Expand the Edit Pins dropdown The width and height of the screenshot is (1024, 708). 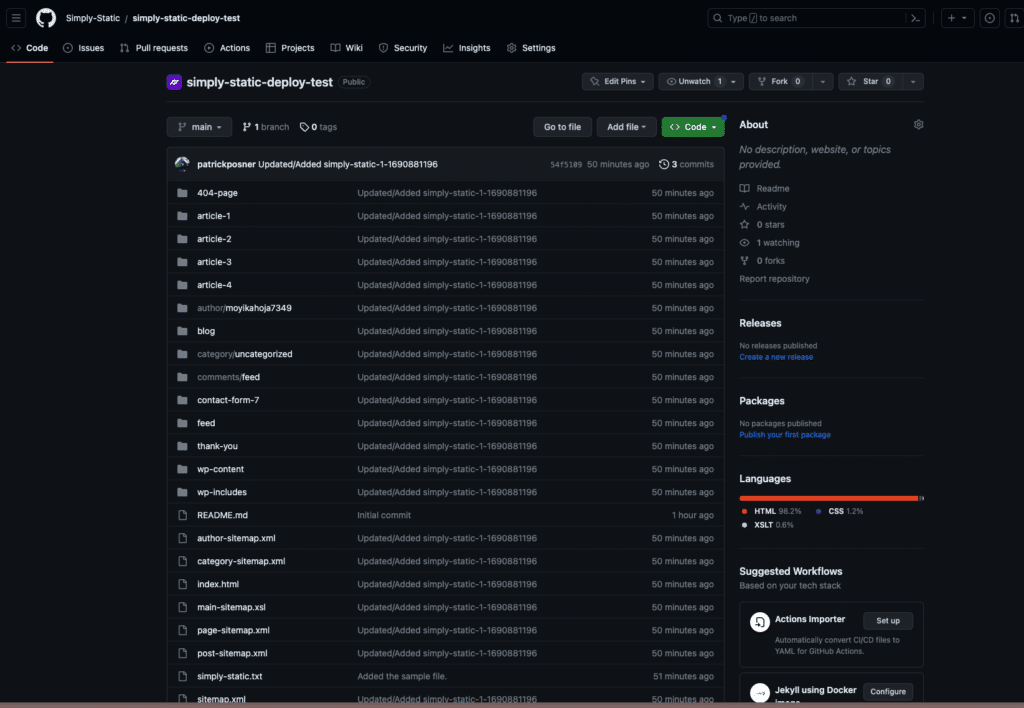pos(618,82)
